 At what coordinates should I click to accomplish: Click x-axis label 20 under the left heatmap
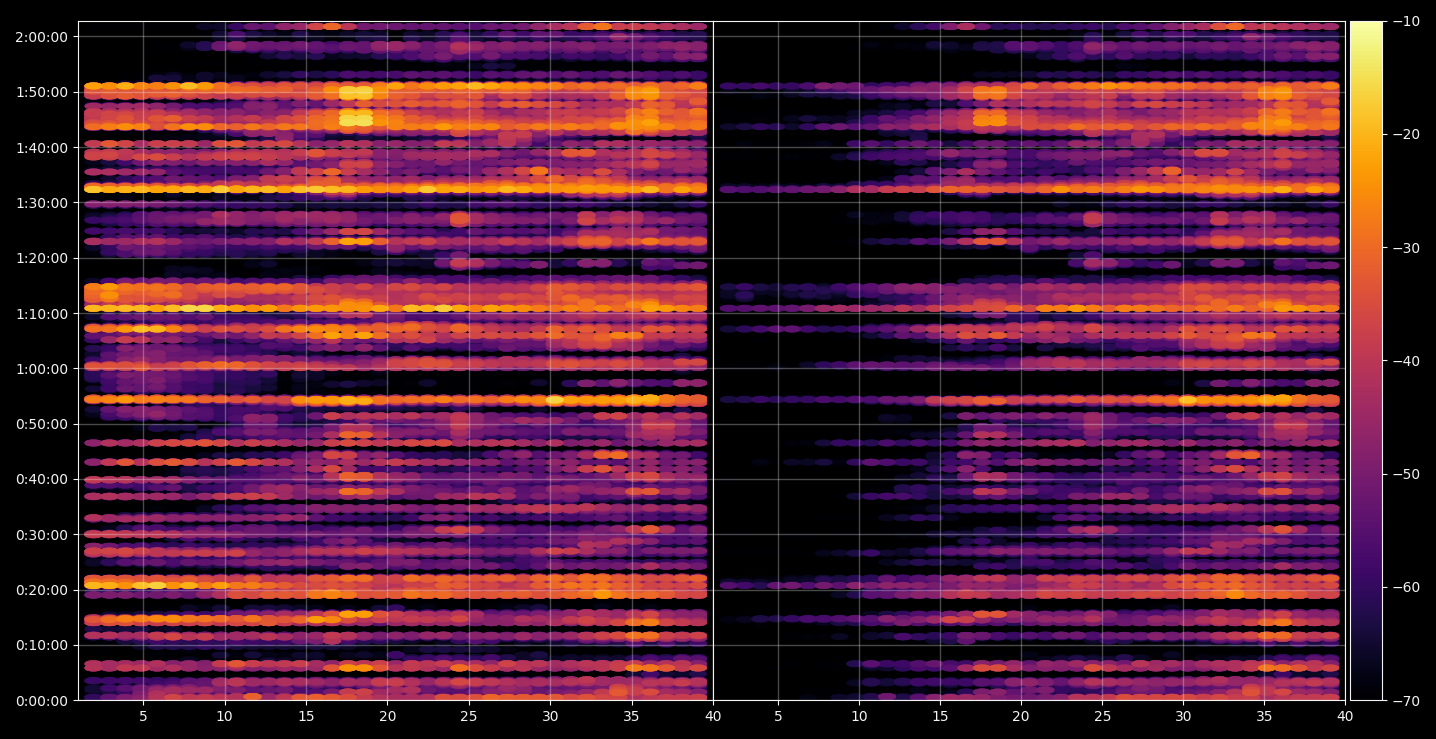(x=387, y=716)
